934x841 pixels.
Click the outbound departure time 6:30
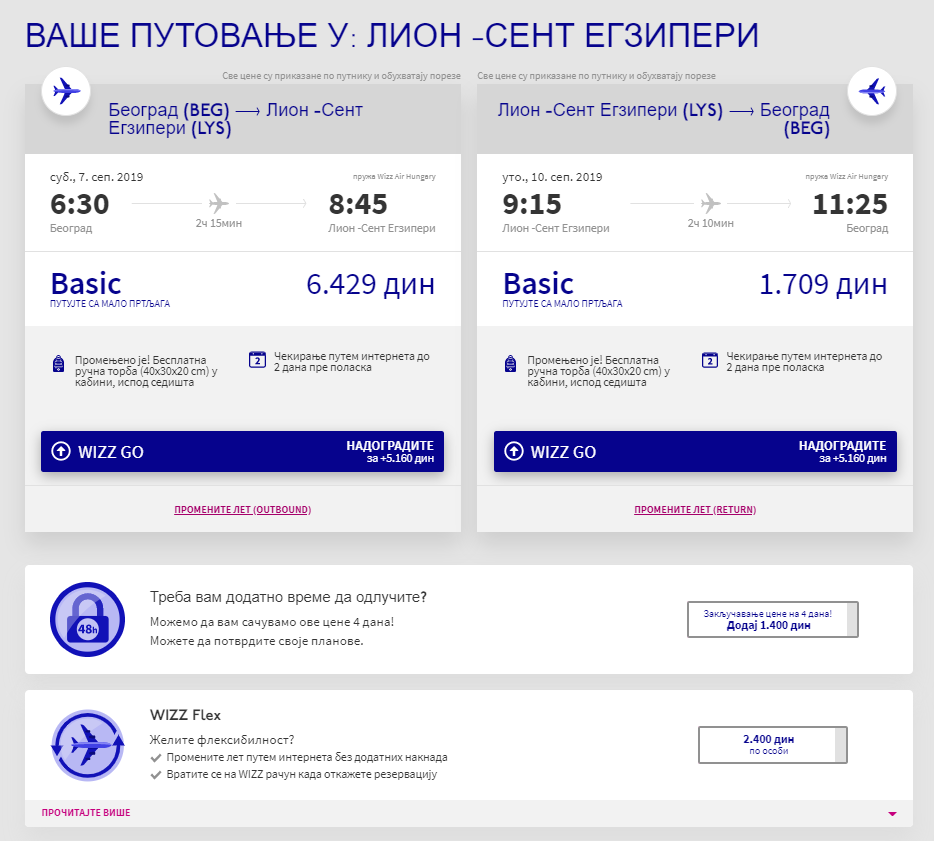tap(80, 204)
